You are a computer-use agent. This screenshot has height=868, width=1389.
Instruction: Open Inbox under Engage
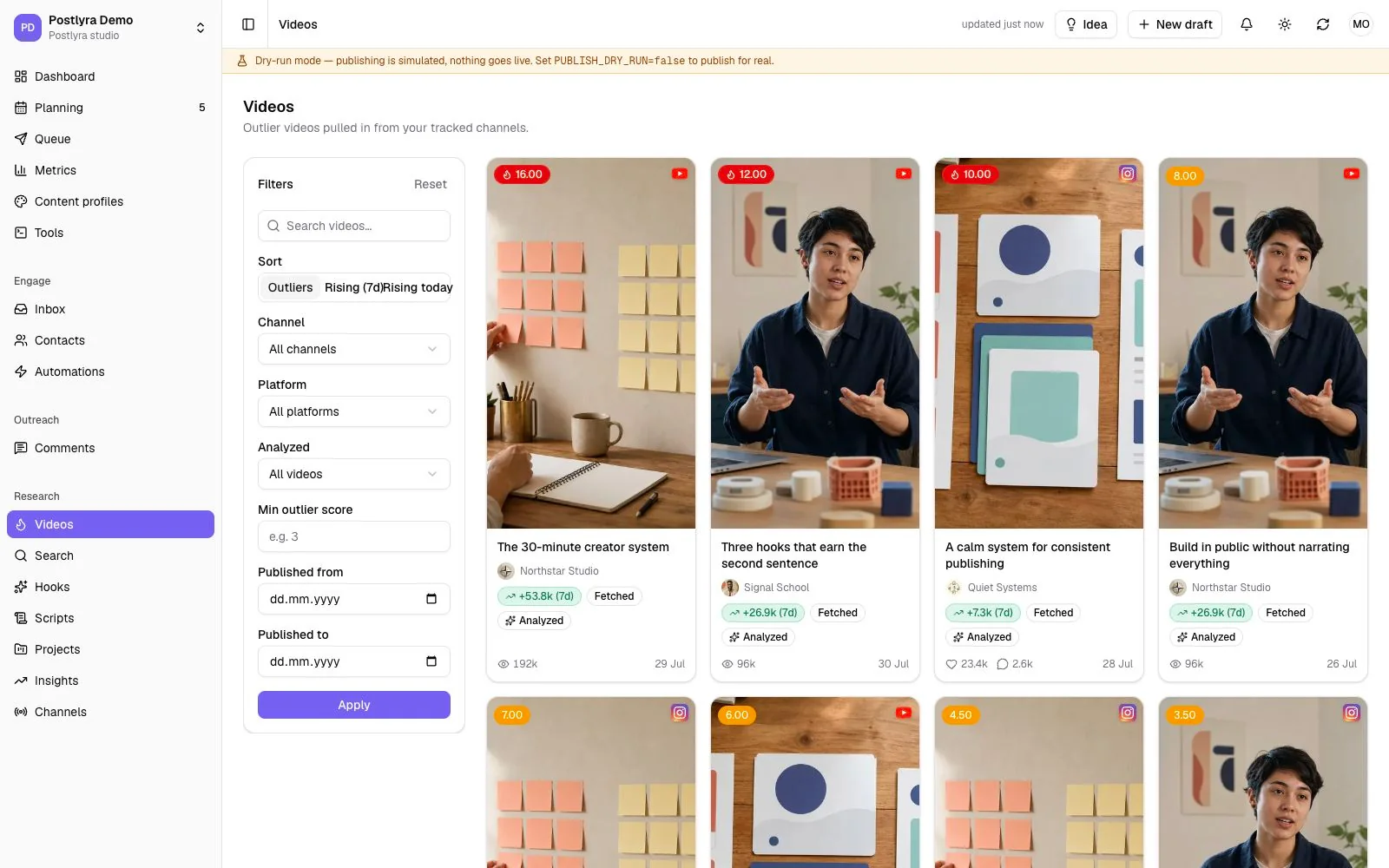(110, 309)
